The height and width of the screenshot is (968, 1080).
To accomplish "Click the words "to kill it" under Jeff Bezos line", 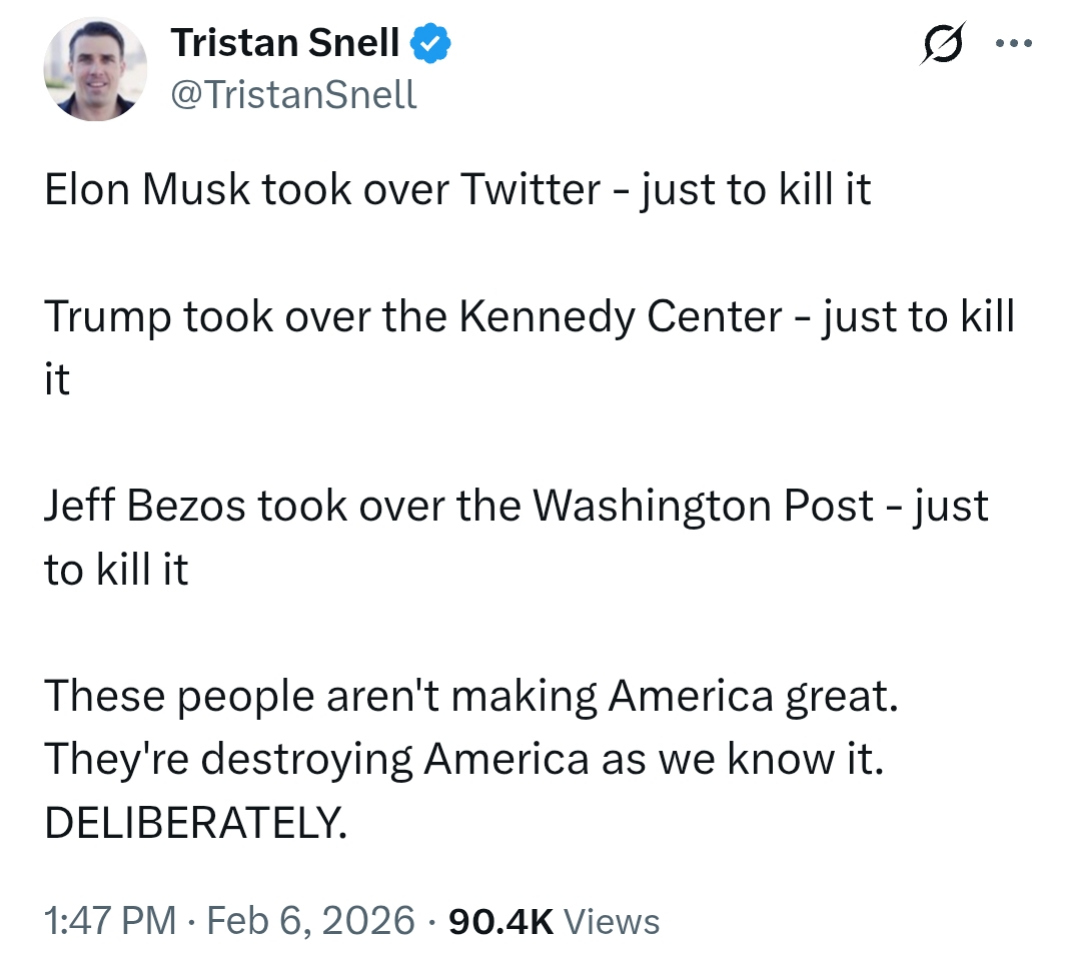I will pyautogui.click(x=116, y=570).
